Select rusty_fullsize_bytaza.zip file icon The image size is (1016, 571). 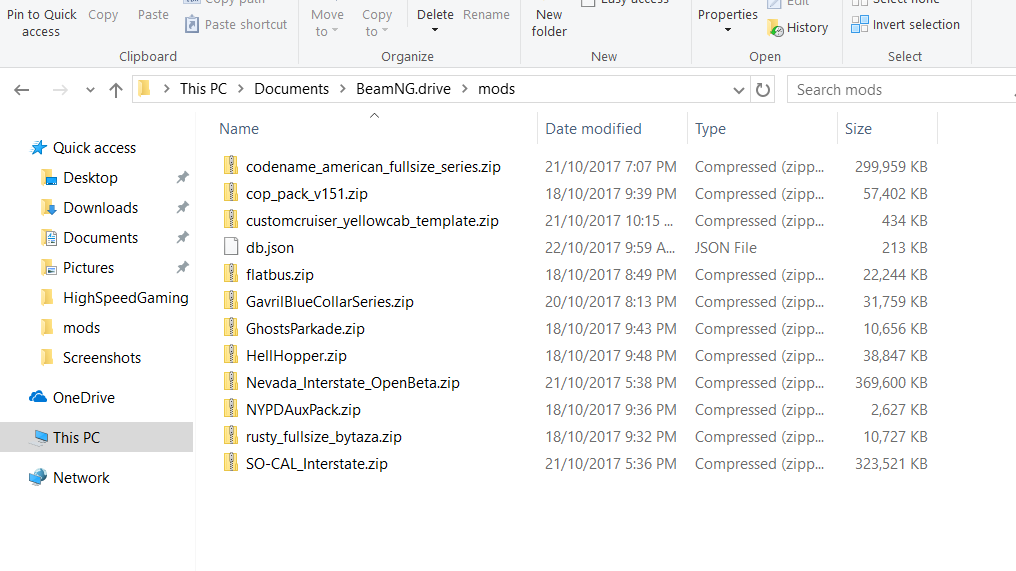(x=231, y=436)
